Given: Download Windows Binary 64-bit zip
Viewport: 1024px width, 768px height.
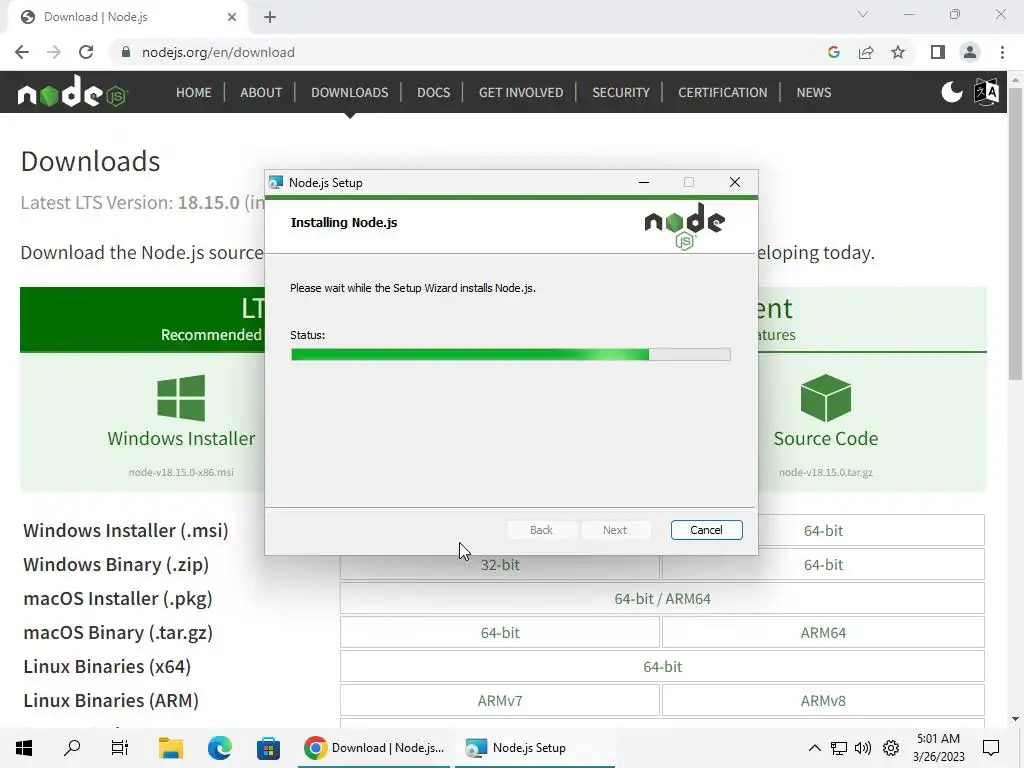Looking at the screenshot, I should click(823, 564).
